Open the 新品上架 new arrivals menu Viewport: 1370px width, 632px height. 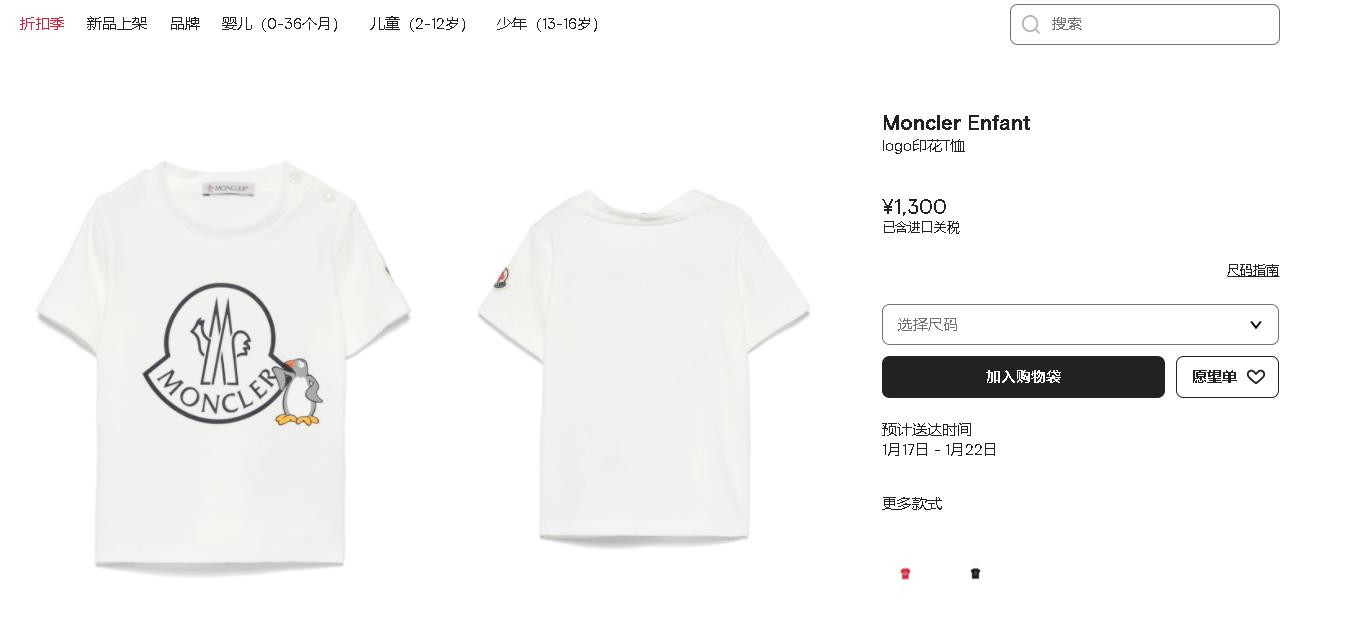[x=117, y=24]
